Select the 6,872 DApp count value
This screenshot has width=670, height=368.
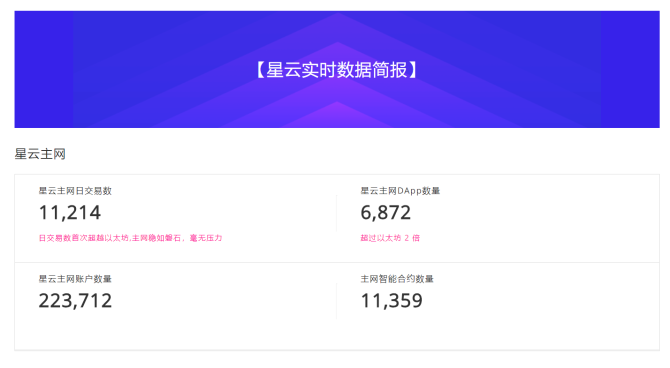pos(385,213)
